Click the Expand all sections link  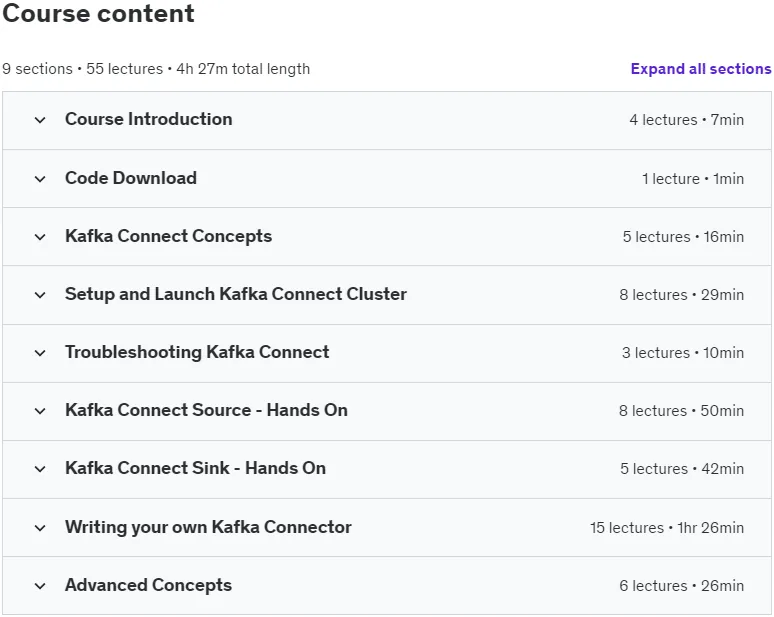point(701,69)
